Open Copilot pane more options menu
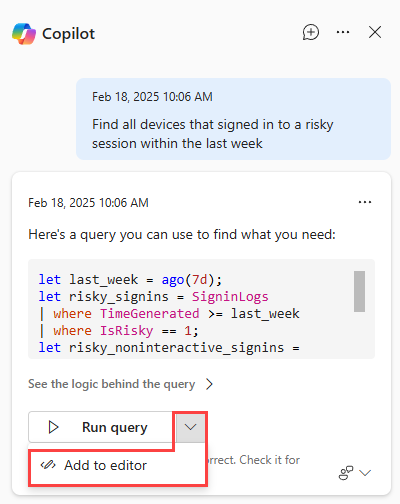The height and width of the screenshot is (504, 400). tap(343, 32)
